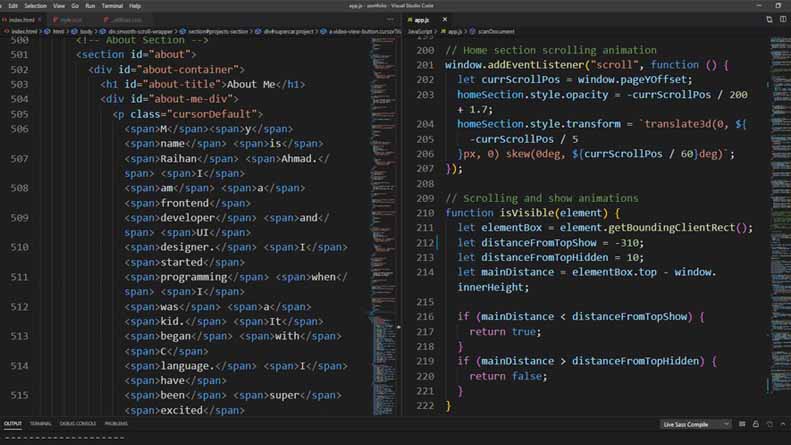Switch to the DEBUG CONSOLE panel tab
The width and height of the screenshot is (791, 445).
tap(78, 424)
